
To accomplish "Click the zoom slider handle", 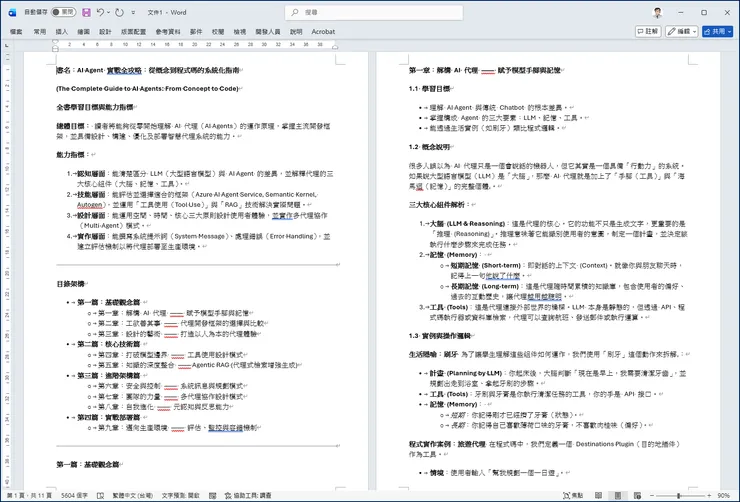I will pyautogui.click(x=679, y=495).
